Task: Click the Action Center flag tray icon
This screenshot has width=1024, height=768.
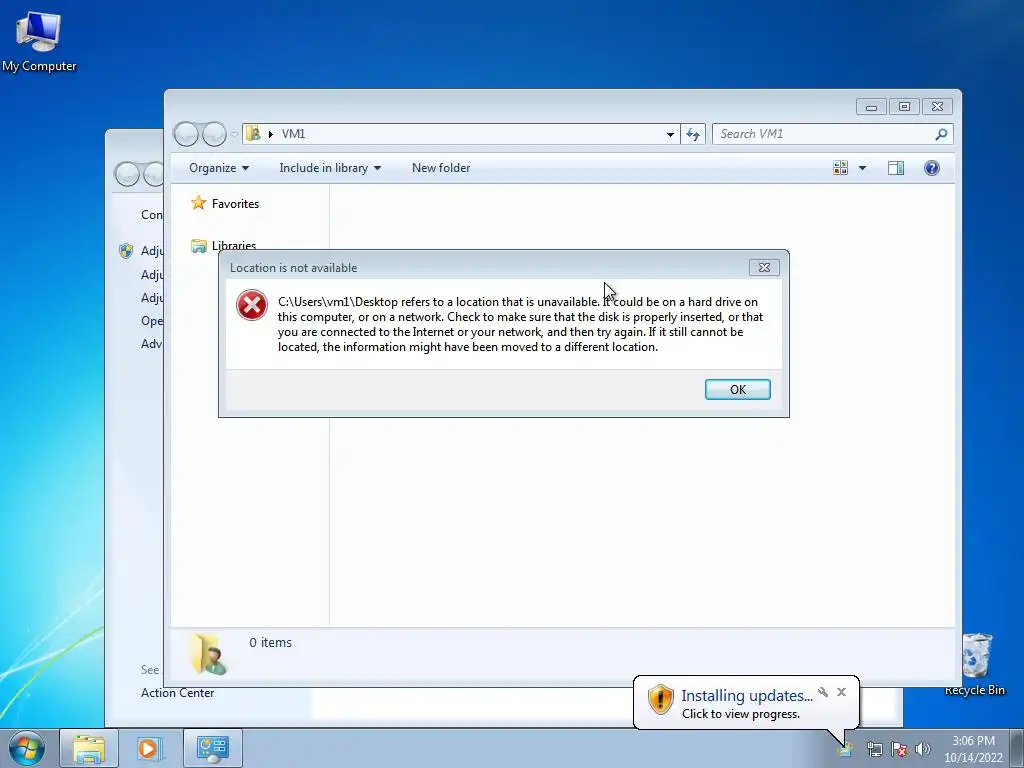Action: (899, 749)
